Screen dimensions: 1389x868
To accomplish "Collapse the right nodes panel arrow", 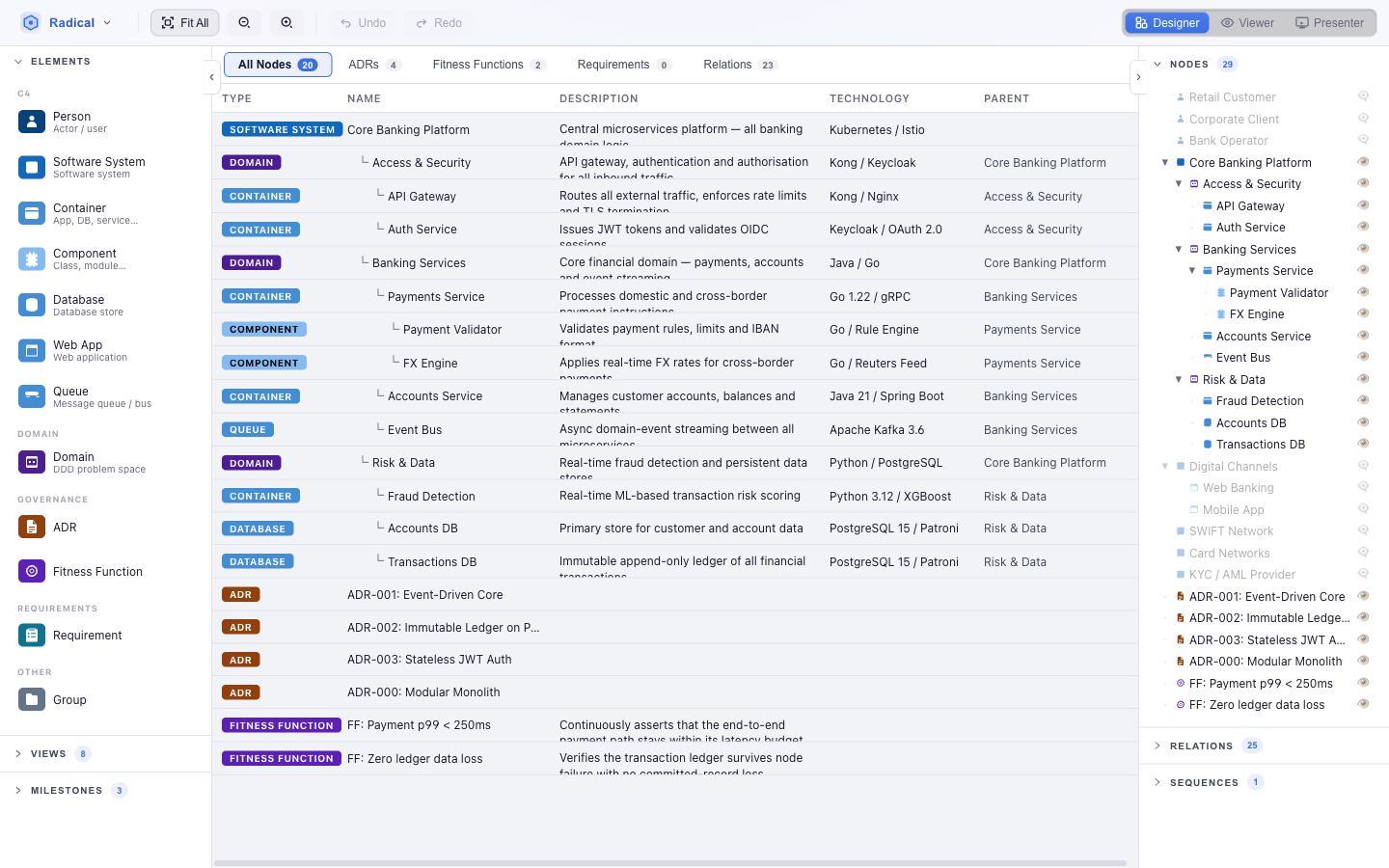I will pos(1138,77).
